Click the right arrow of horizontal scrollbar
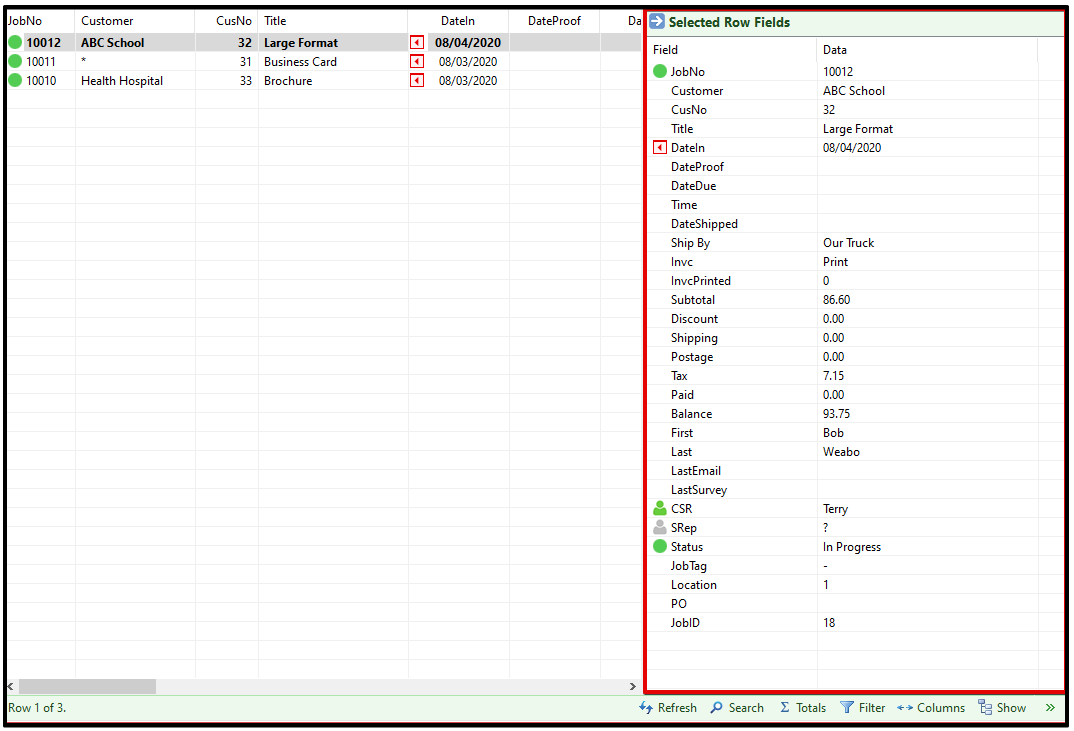The image size is (1074, 731). click(x=632, y=686)
